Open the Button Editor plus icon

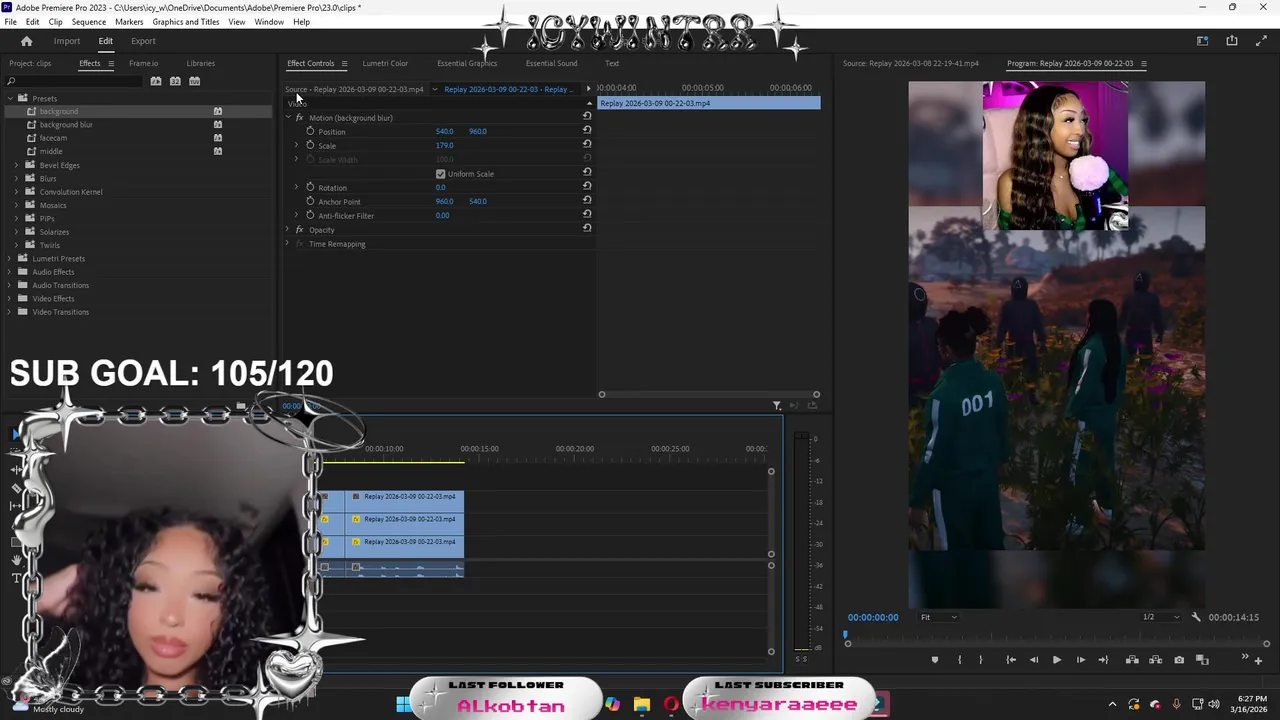pos(1258,660)
